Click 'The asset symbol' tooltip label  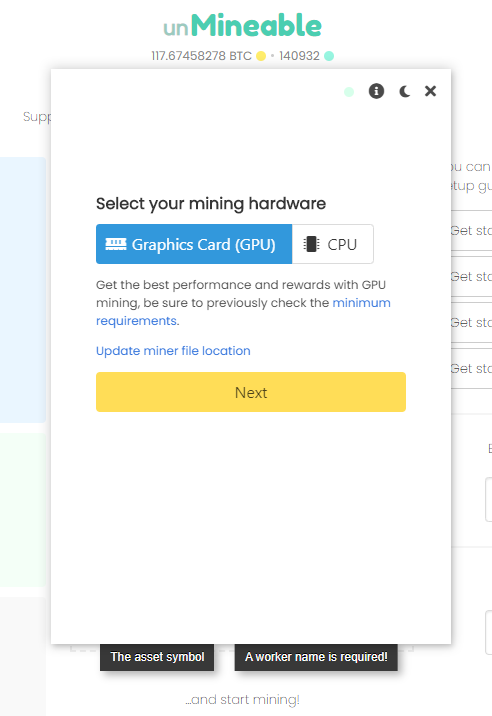(157, 657)
